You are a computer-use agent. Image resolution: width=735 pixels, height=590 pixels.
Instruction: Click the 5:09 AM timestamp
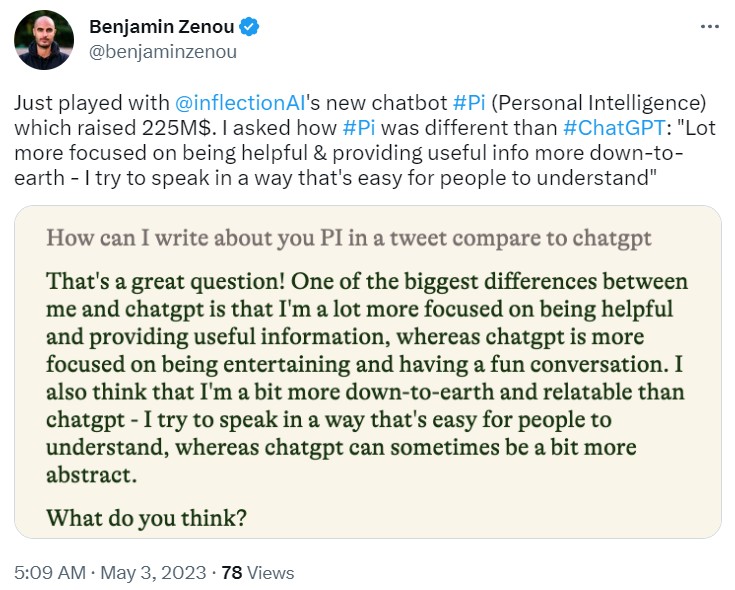[x=48, y=573]
